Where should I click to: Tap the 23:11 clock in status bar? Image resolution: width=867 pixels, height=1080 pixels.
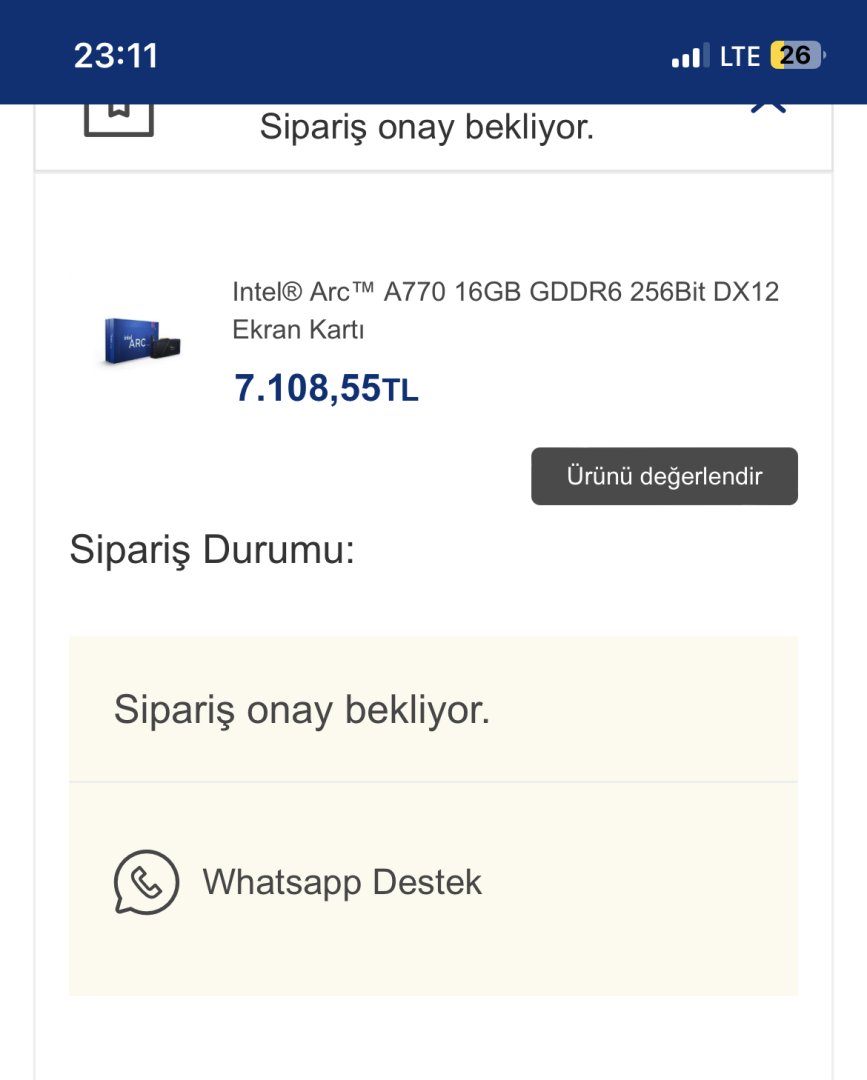tap(116, 55)
